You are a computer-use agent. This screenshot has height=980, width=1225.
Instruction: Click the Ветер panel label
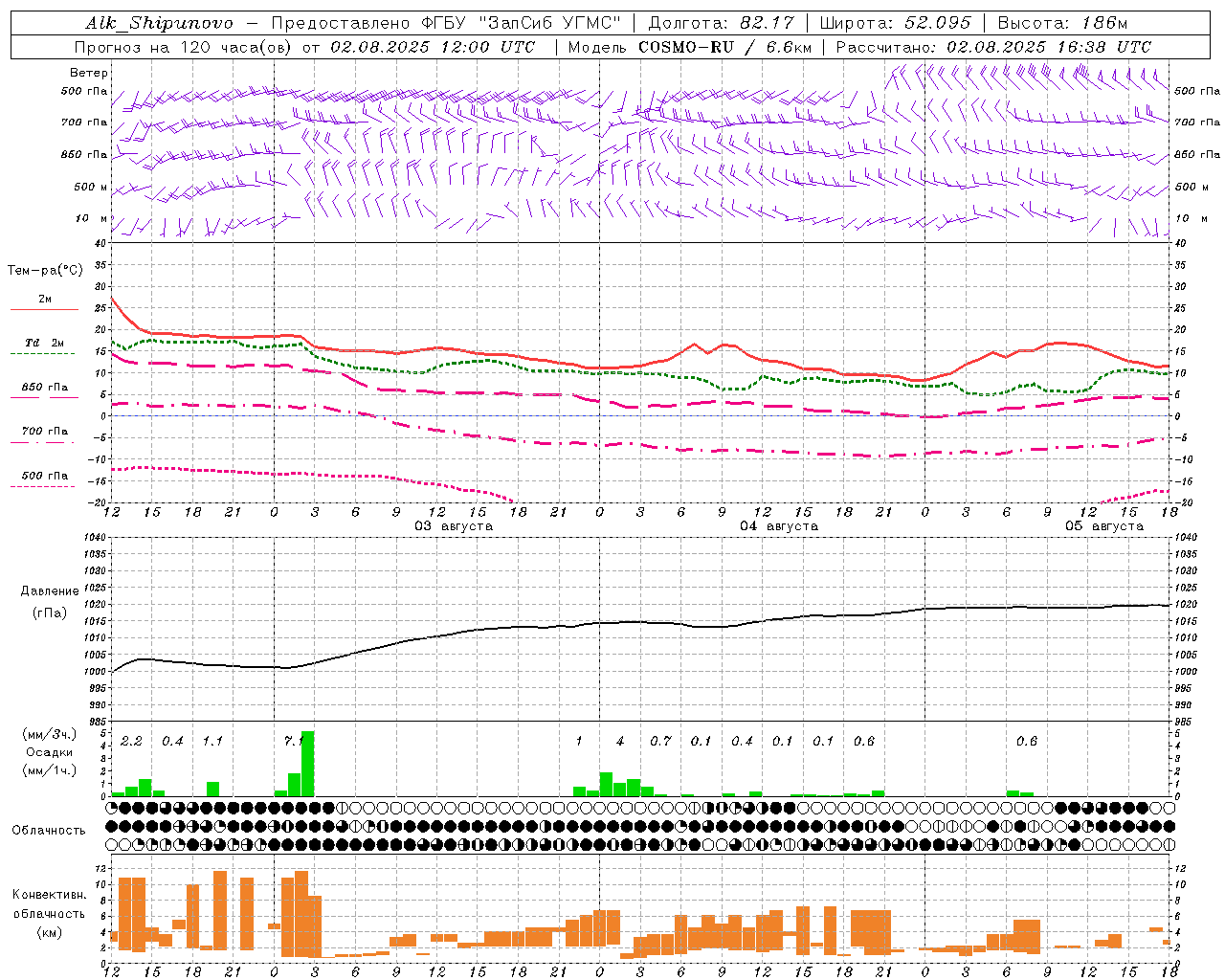pyautogui.click(x=88, y=73)
